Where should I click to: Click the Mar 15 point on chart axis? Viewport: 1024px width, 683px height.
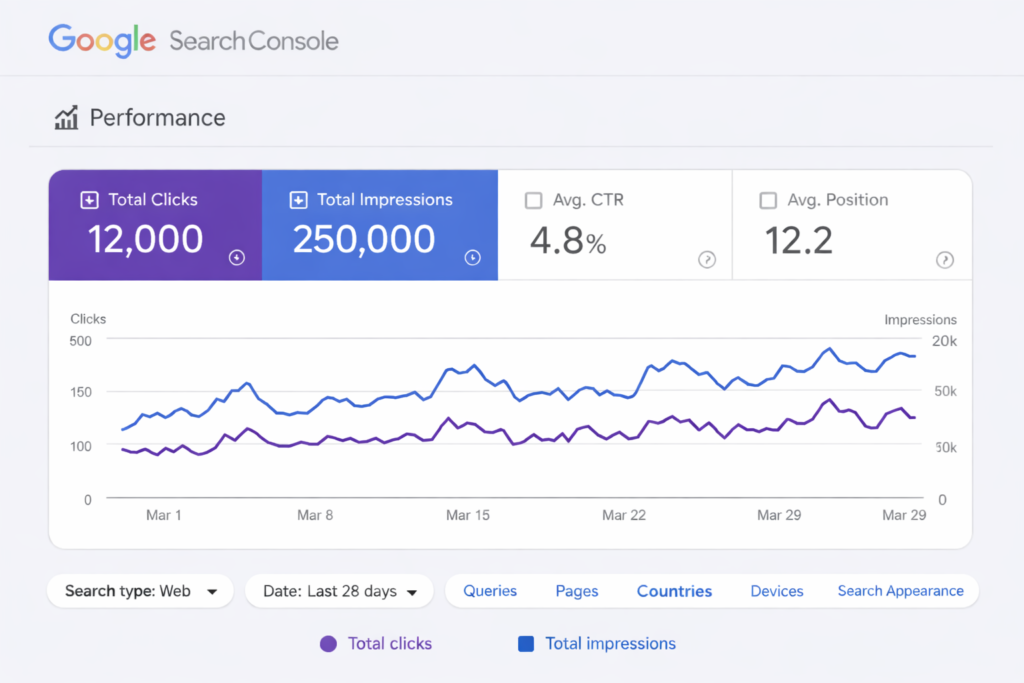468,515
